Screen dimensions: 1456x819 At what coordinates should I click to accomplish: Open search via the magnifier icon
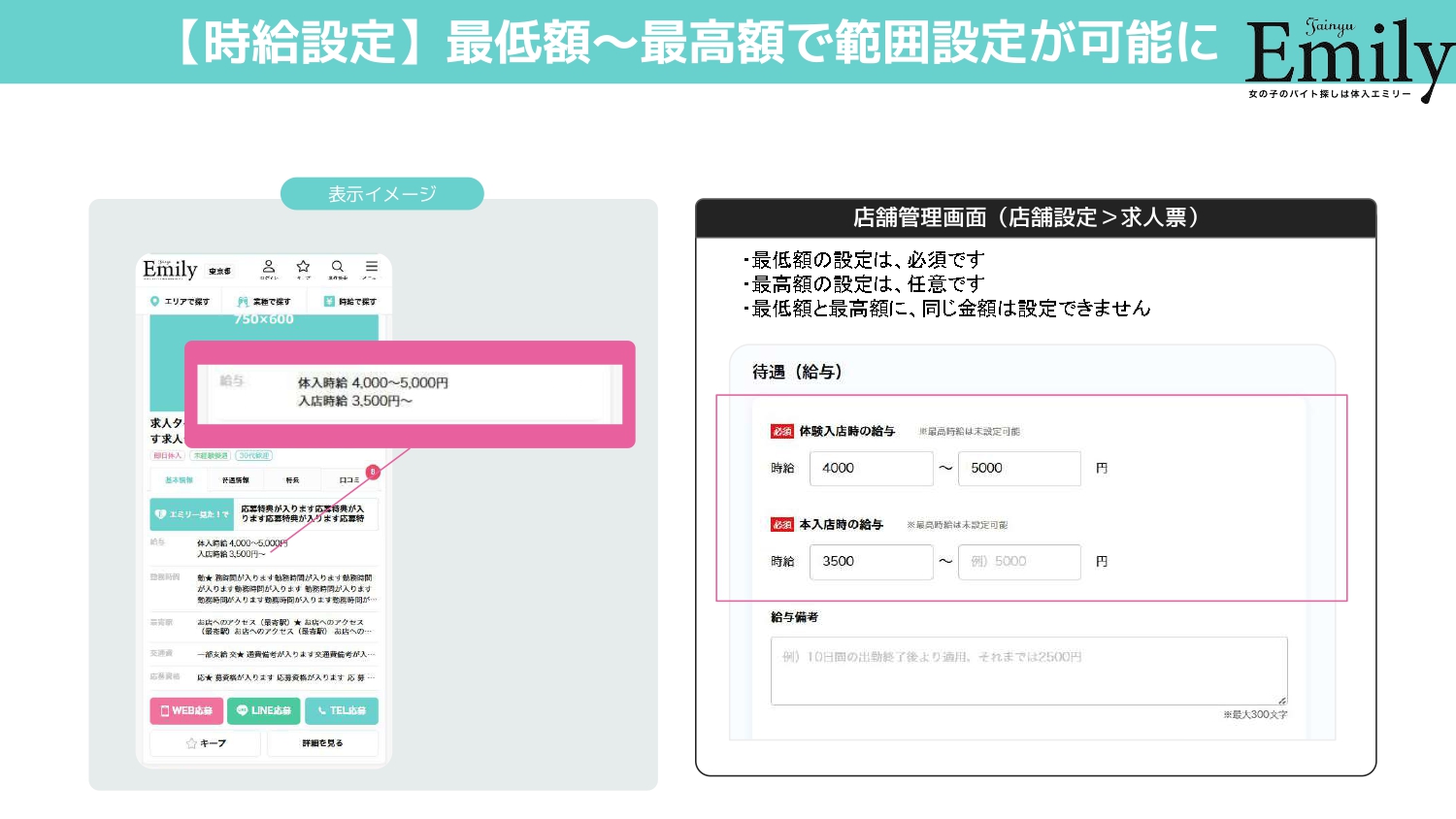(337, 267)
